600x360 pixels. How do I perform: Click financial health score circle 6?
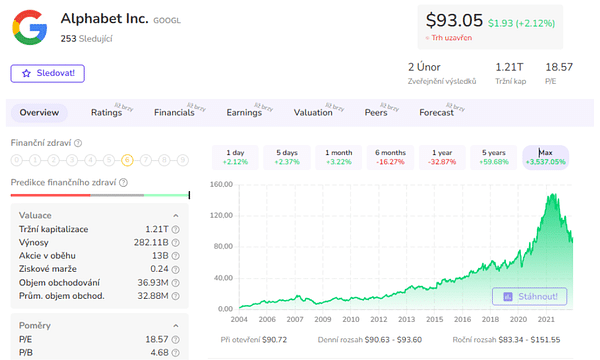[x=127, y=160]
